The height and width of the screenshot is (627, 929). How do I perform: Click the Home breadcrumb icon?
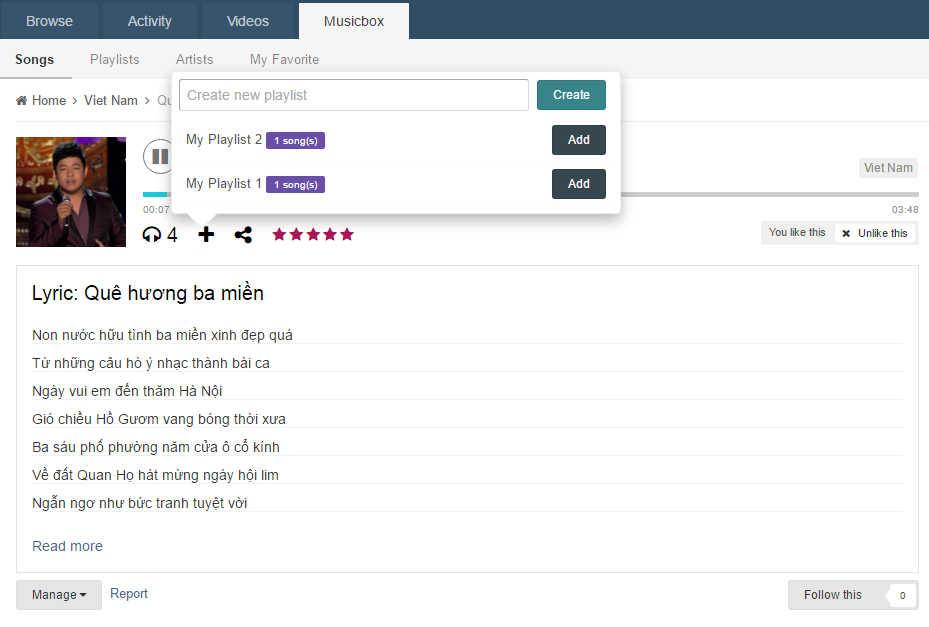(x=22, y=100)
